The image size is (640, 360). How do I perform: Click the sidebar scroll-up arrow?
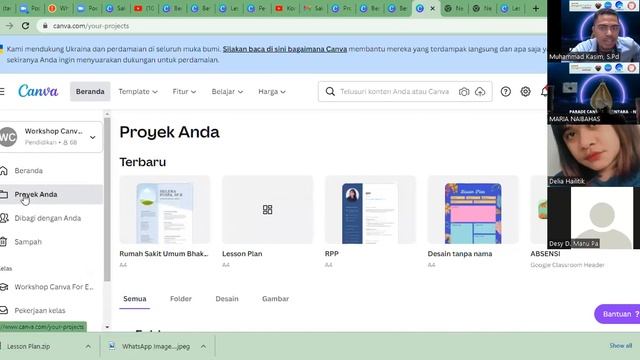[107, 114]
